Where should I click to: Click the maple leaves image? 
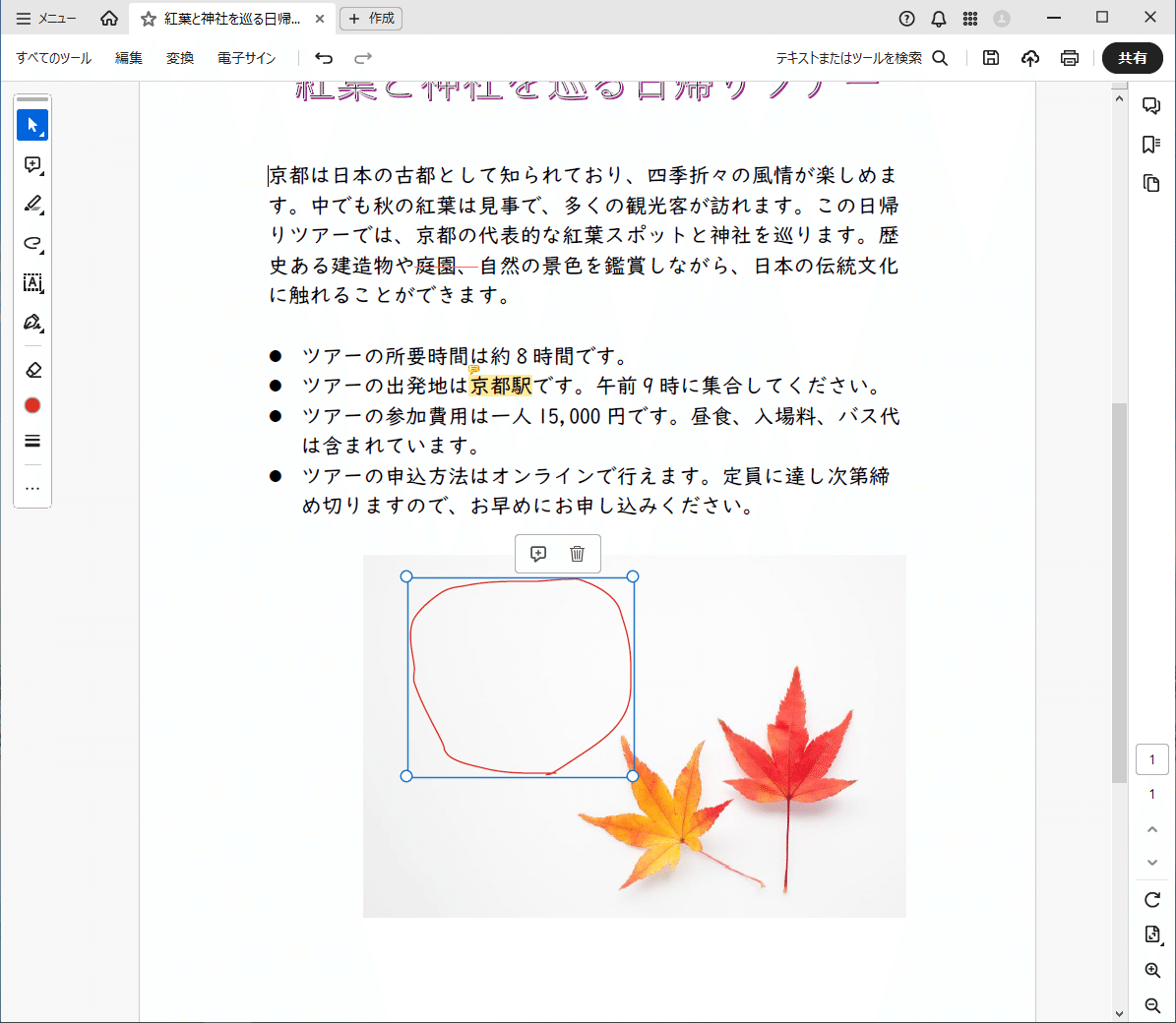tap(635, 736)
